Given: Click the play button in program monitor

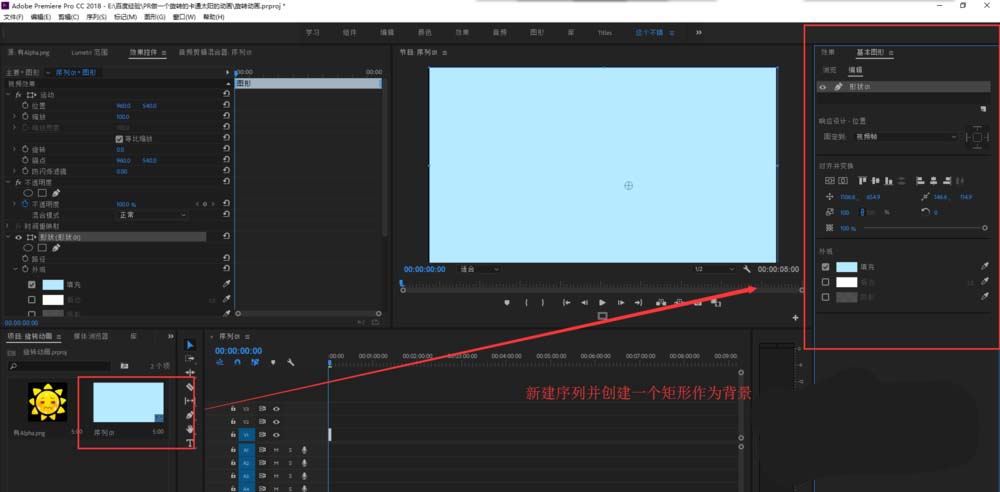Looking at the screenshot, I should click(x=603, y=302).
